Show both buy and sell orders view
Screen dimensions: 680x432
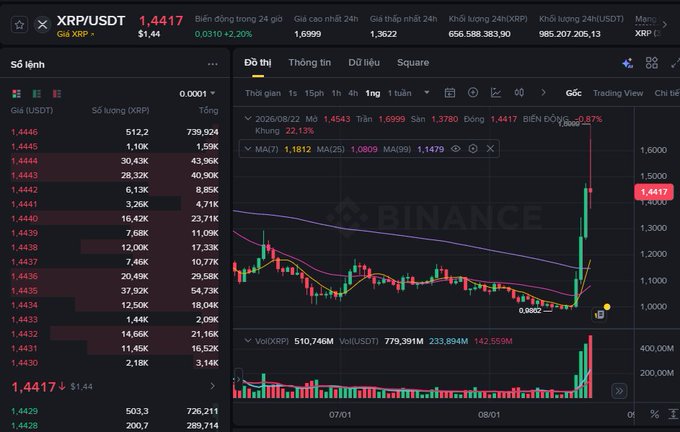pos(16,94)
